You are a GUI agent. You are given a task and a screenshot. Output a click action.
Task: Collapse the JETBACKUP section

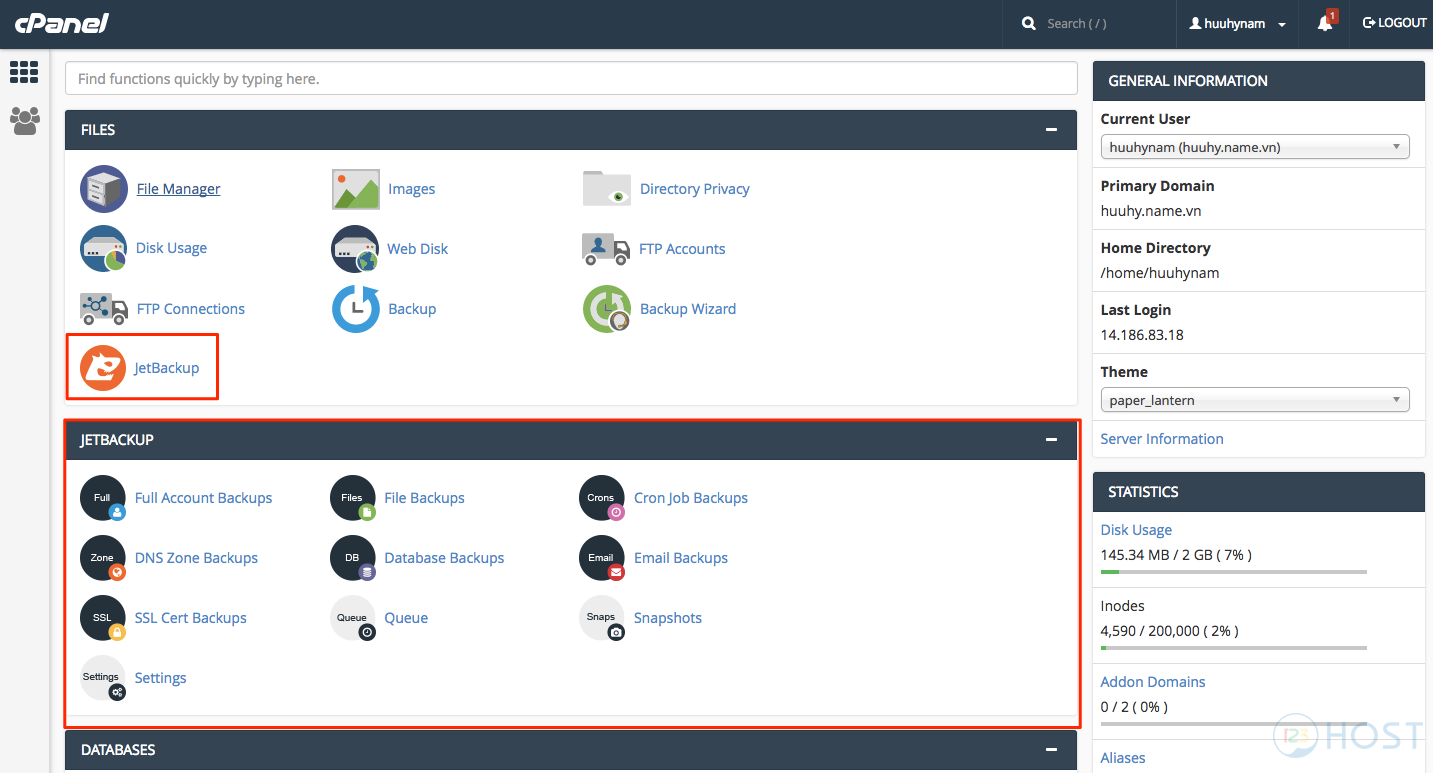click(x=1051, y=440)
